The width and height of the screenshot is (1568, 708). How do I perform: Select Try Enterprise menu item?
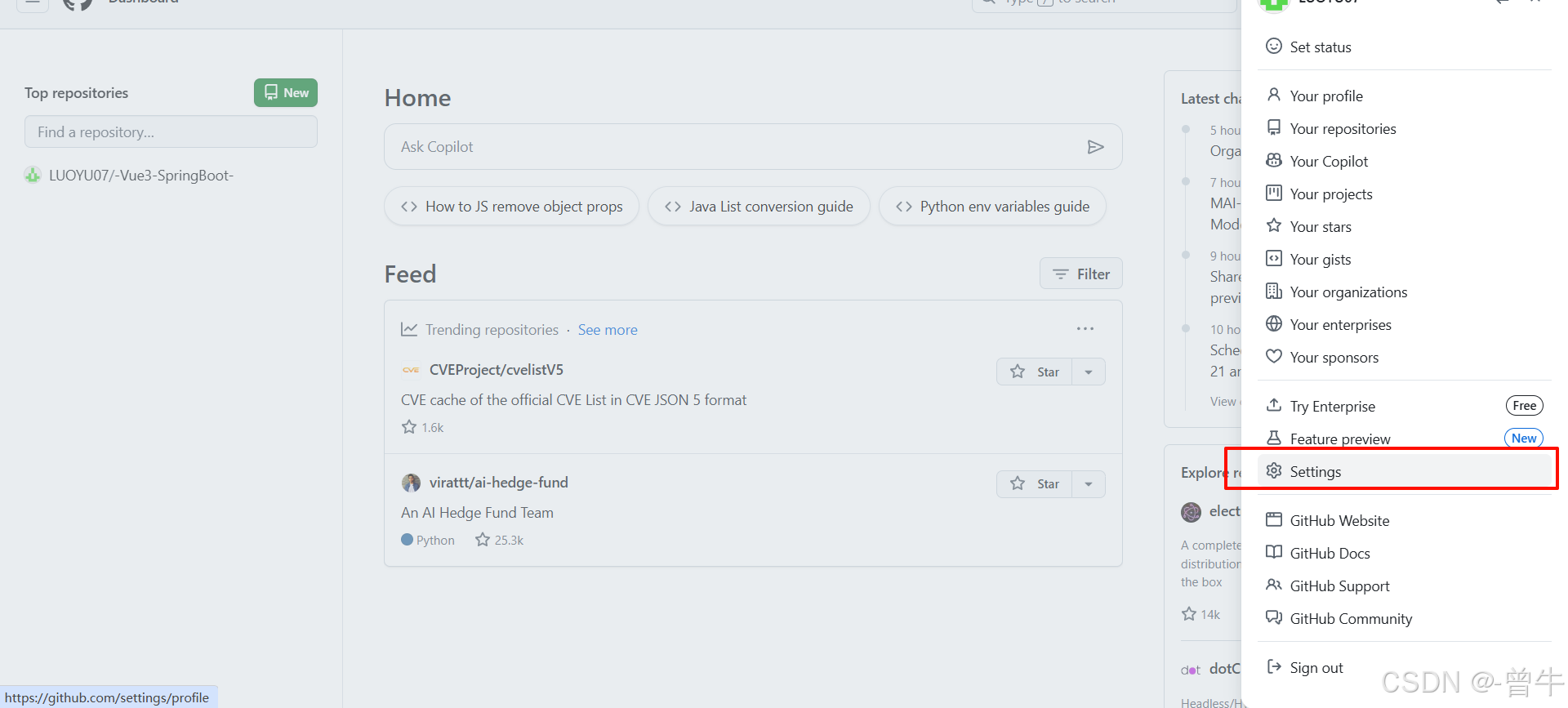1404,406
